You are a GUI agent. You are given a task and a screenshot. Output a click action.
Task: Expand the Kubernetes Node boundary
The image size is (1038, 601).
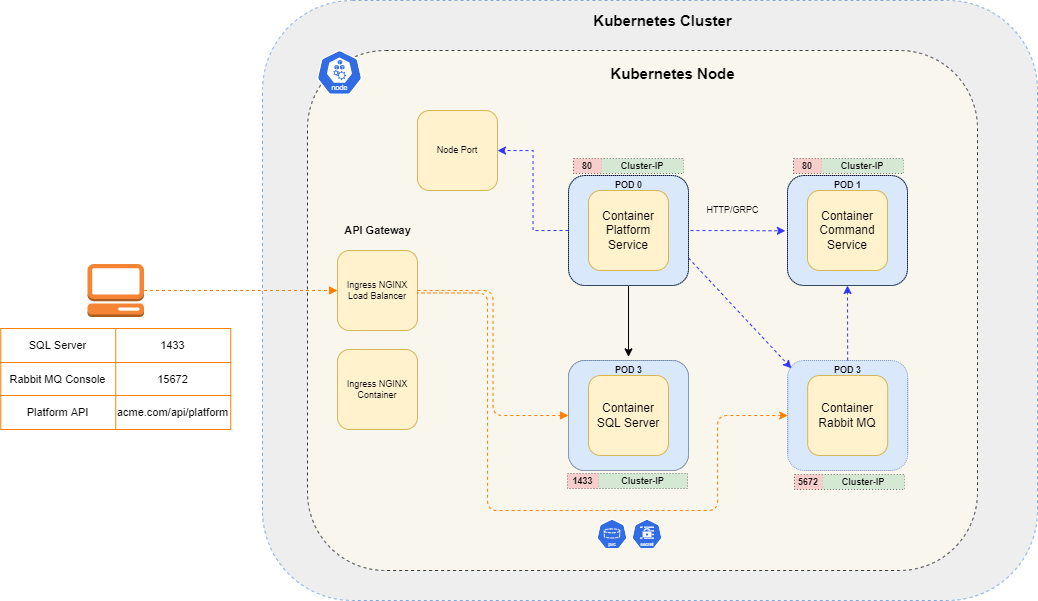pos(672,74)
